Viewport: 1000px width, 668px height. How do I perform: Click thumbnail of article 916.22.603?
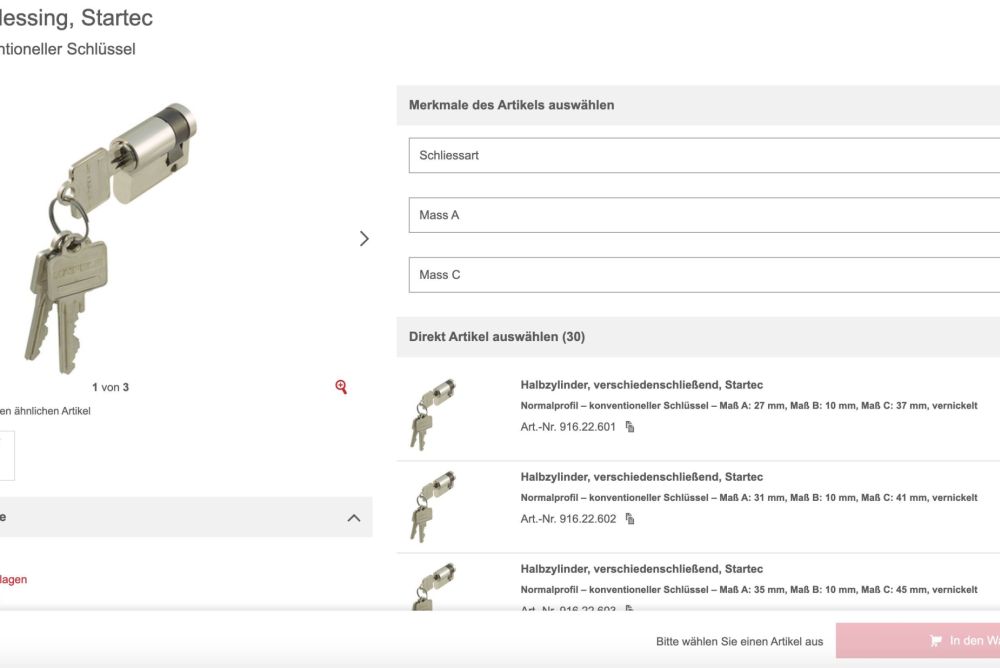(x=432, y=586)
